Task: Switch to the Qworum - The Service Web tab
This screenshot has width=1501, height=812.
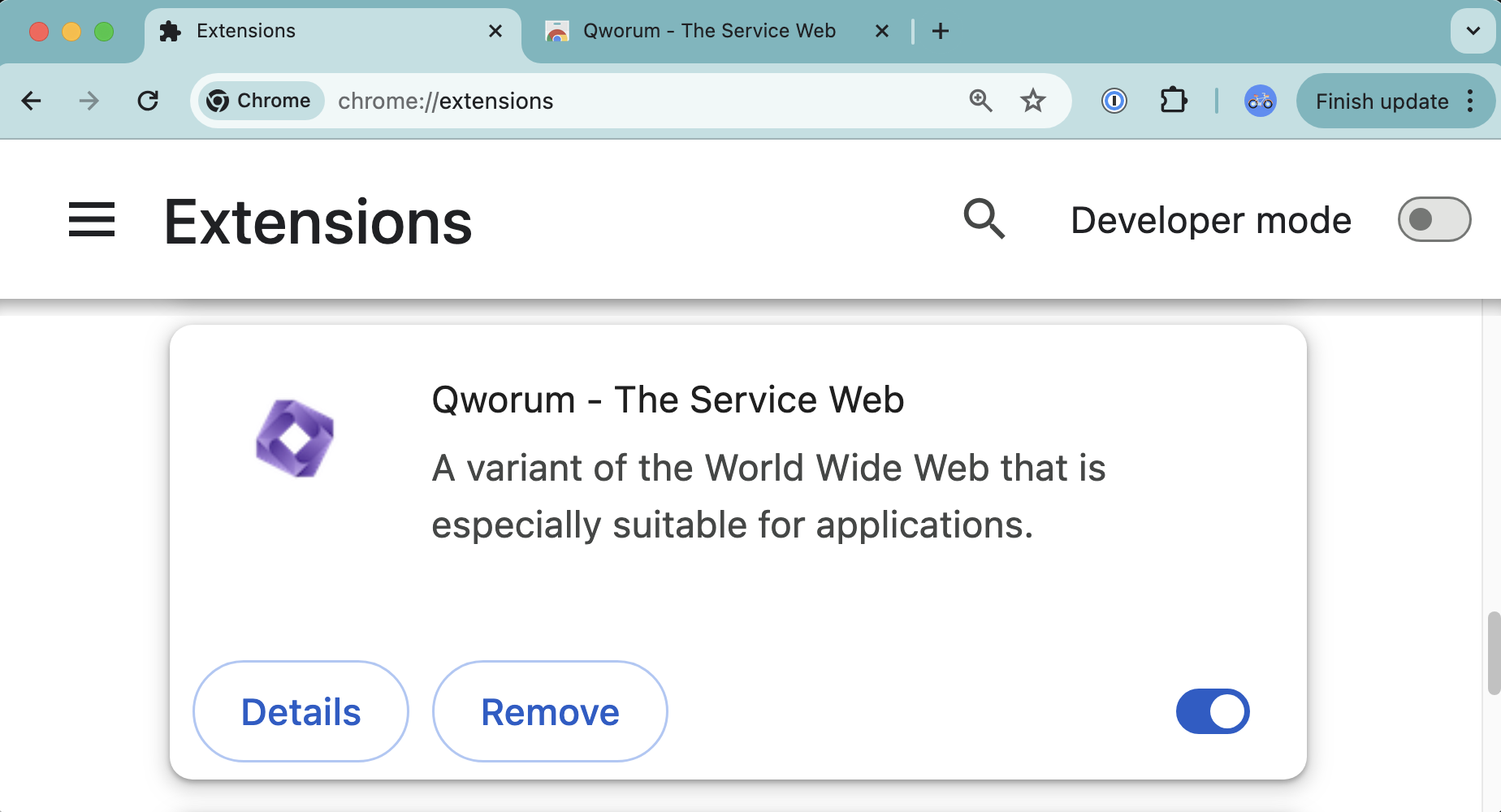Action: point(708,31)
